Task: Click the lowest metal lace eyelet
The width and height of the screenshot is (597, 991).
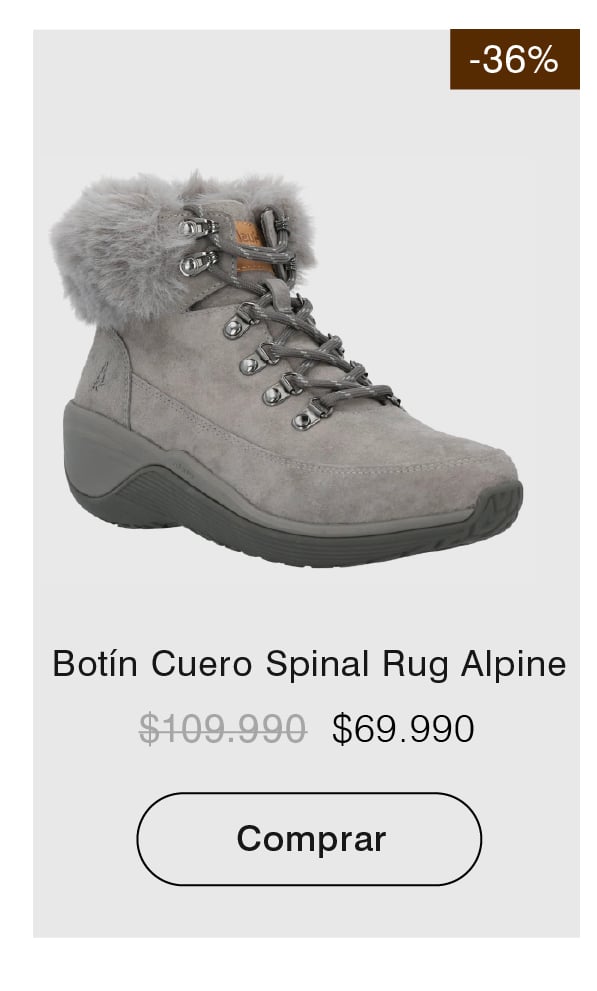Action: tap(308, 417)
